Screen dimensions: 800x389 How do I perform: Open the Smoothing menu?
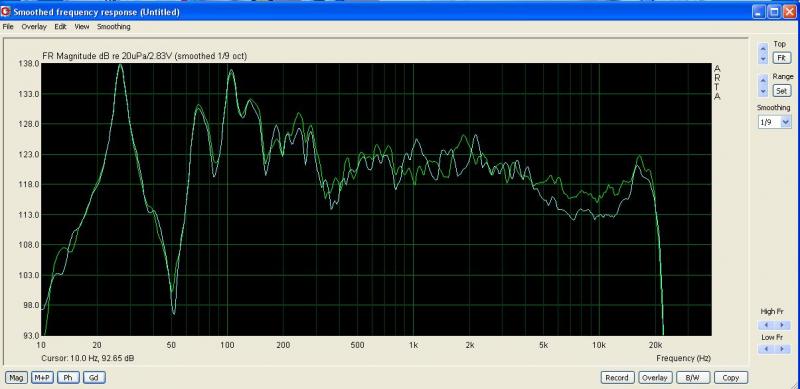[113, 27]
